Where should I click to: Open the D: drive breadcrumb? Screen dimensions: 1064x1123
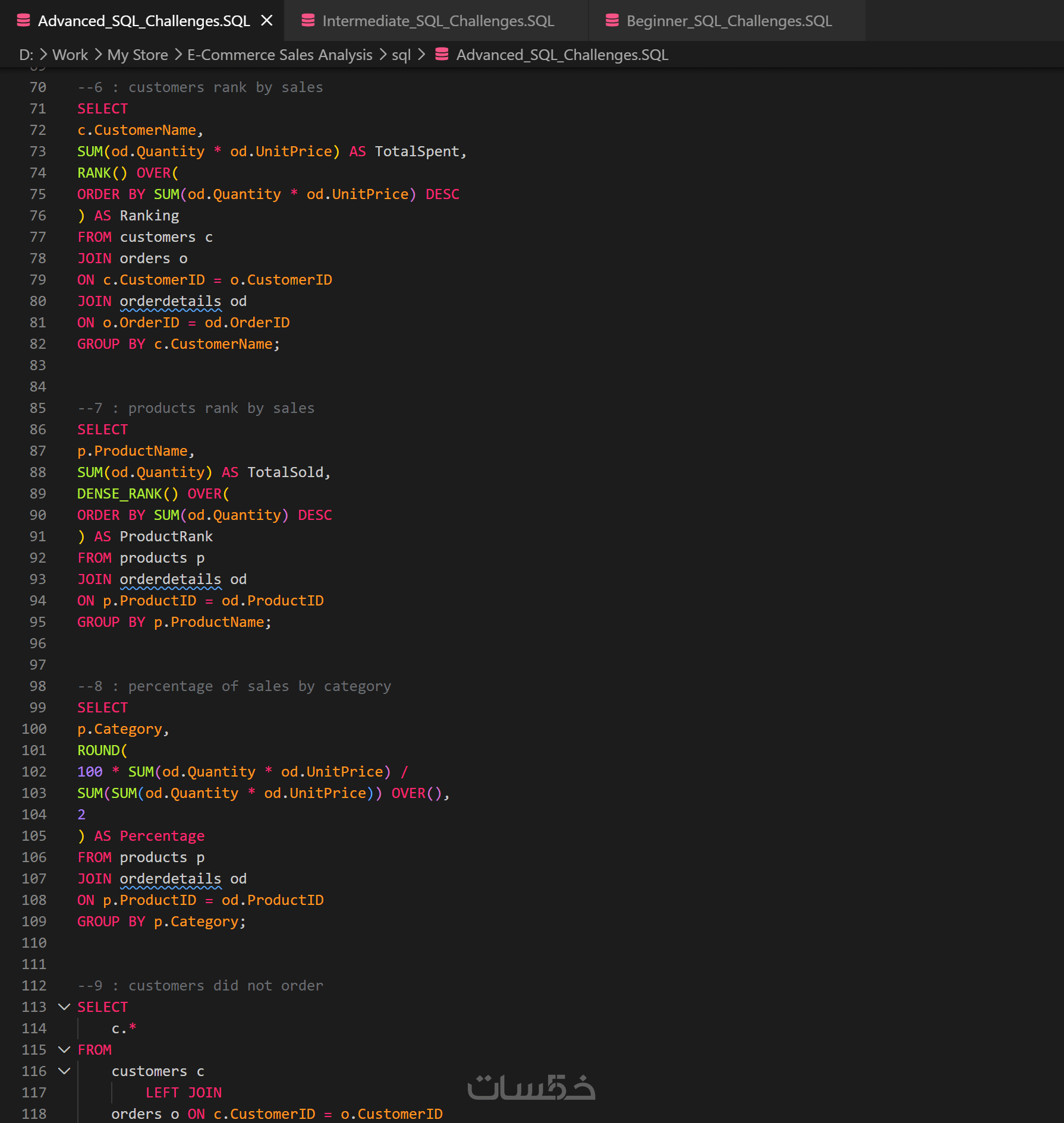click(26, 55)
